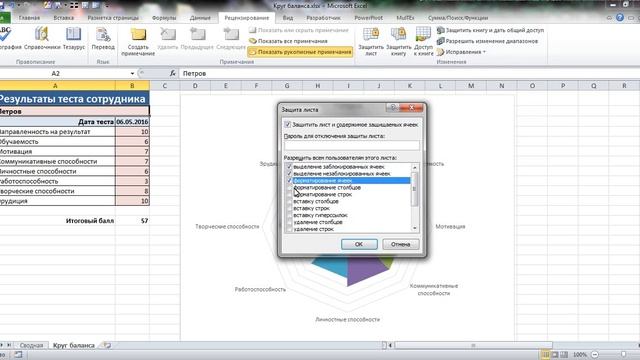
Task: Click cell with Итоговый балл value 57
Action: point(132,221)
